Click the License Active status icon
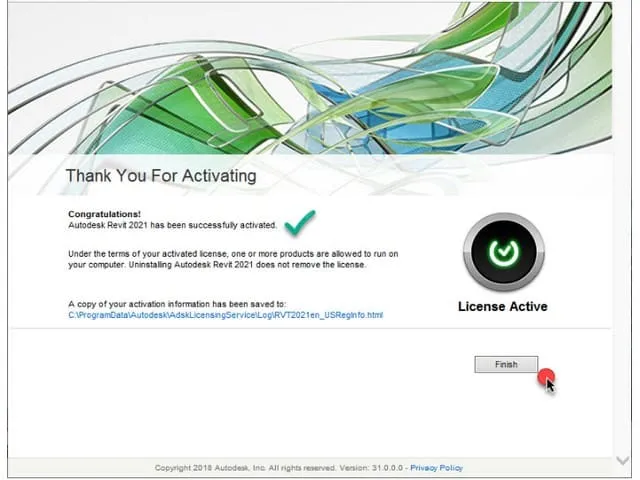The width and height of the screenshot is (640, 480). click(x=504, y=252)
